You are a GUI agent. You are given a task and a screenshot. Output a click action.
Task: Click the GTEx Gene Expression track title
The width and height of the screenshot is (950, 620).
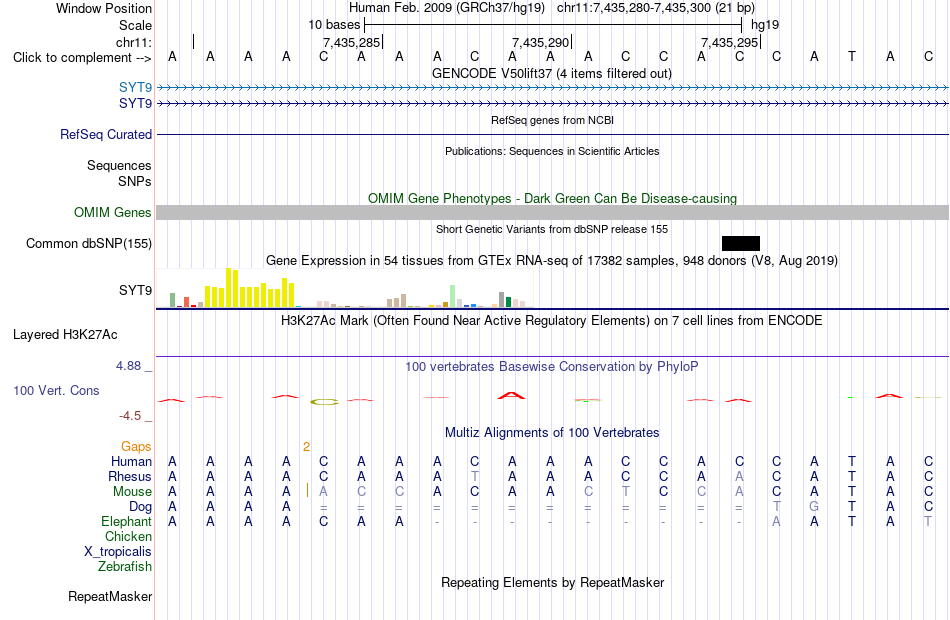coord(552,261)
